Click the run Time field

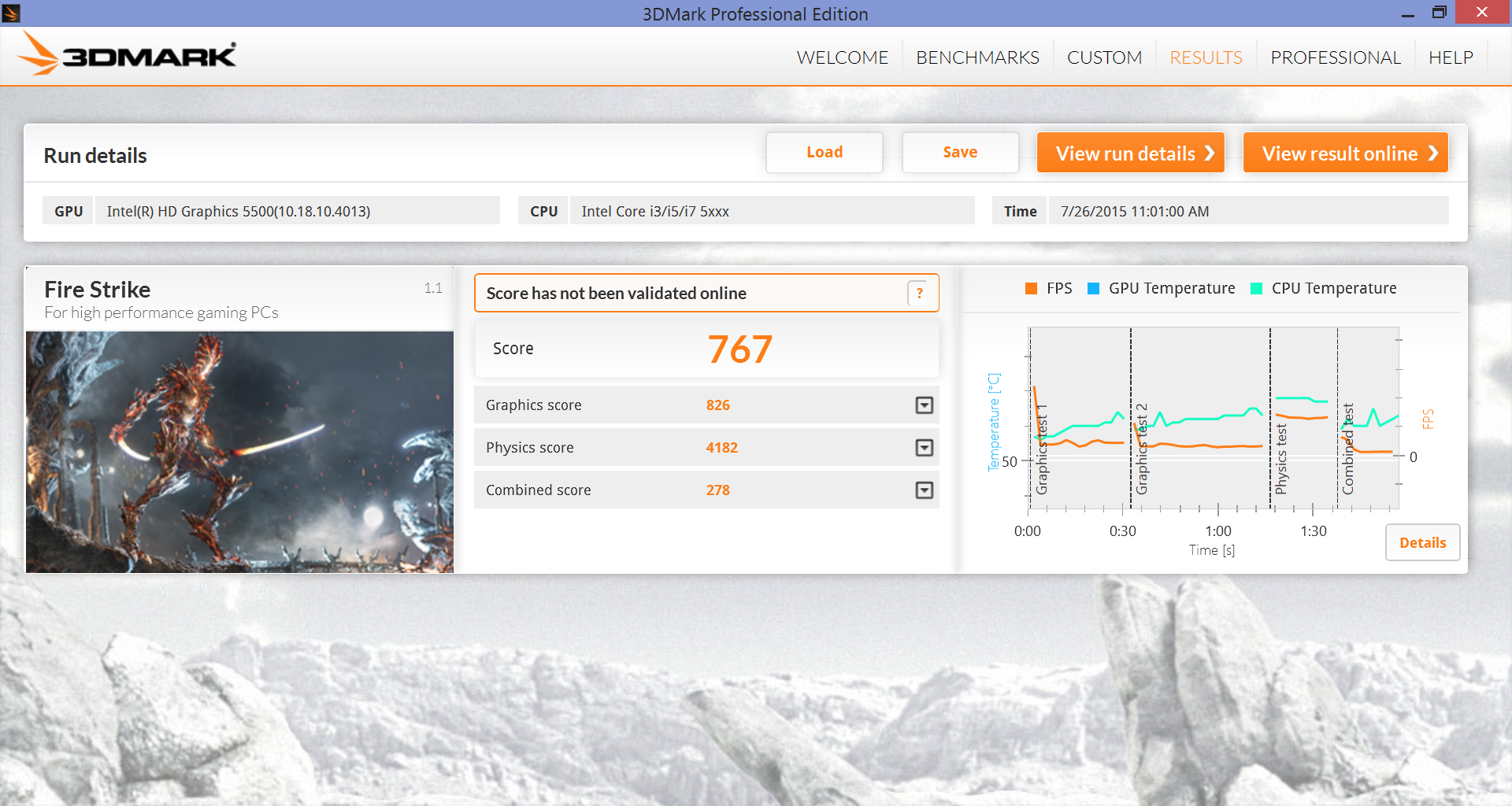(1248, 211)
